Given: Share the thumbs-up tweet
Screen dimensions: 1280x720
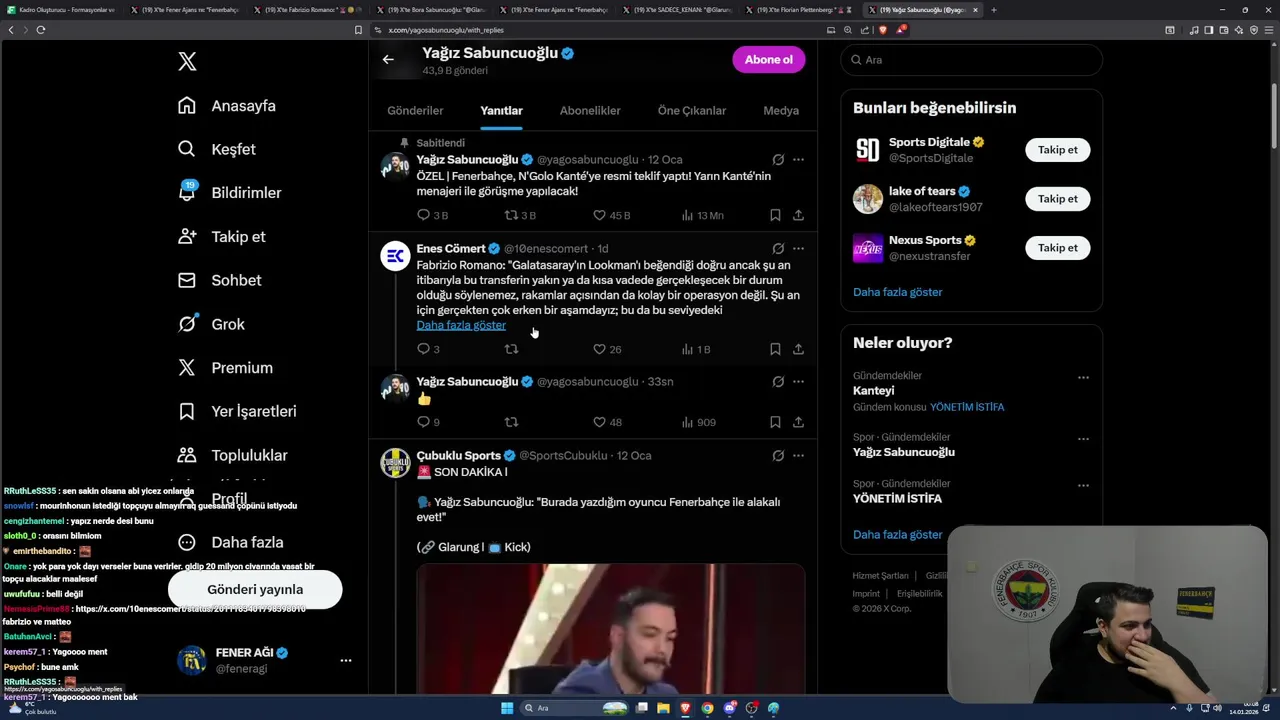Looking at the screenshot, I should coord(798,422).
